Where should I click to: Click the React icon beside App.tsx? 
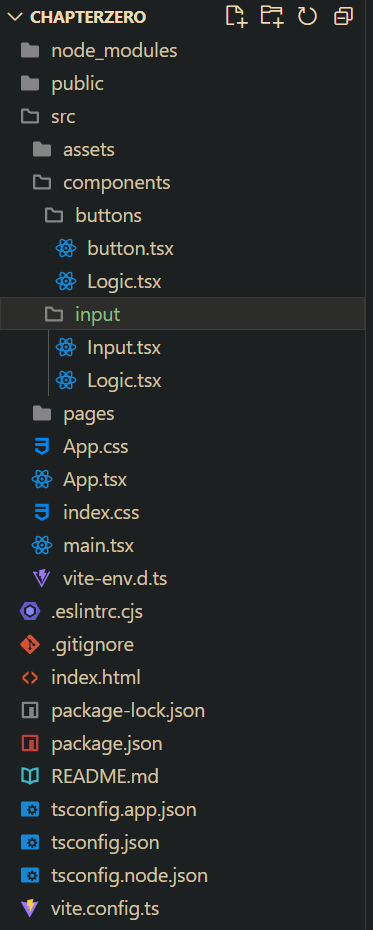pos(42,479)
